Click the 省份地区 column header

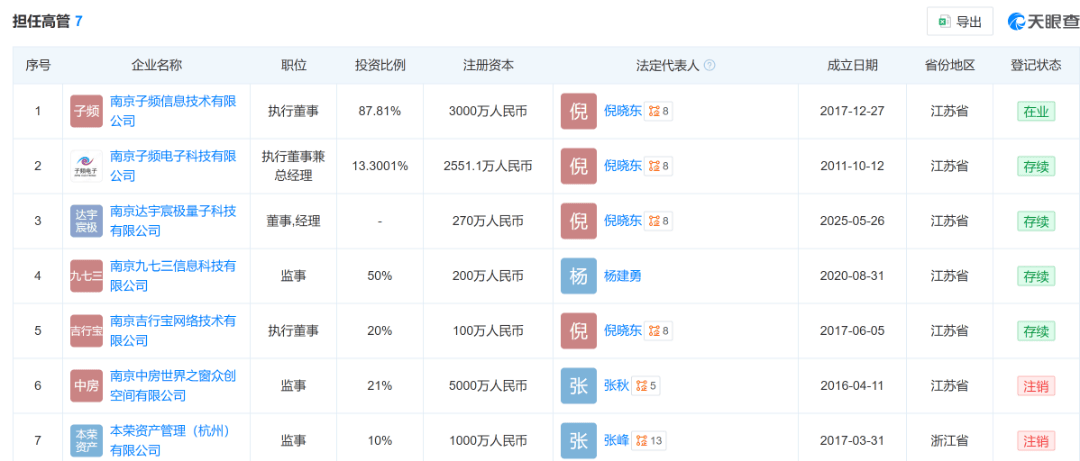[950, 65]
